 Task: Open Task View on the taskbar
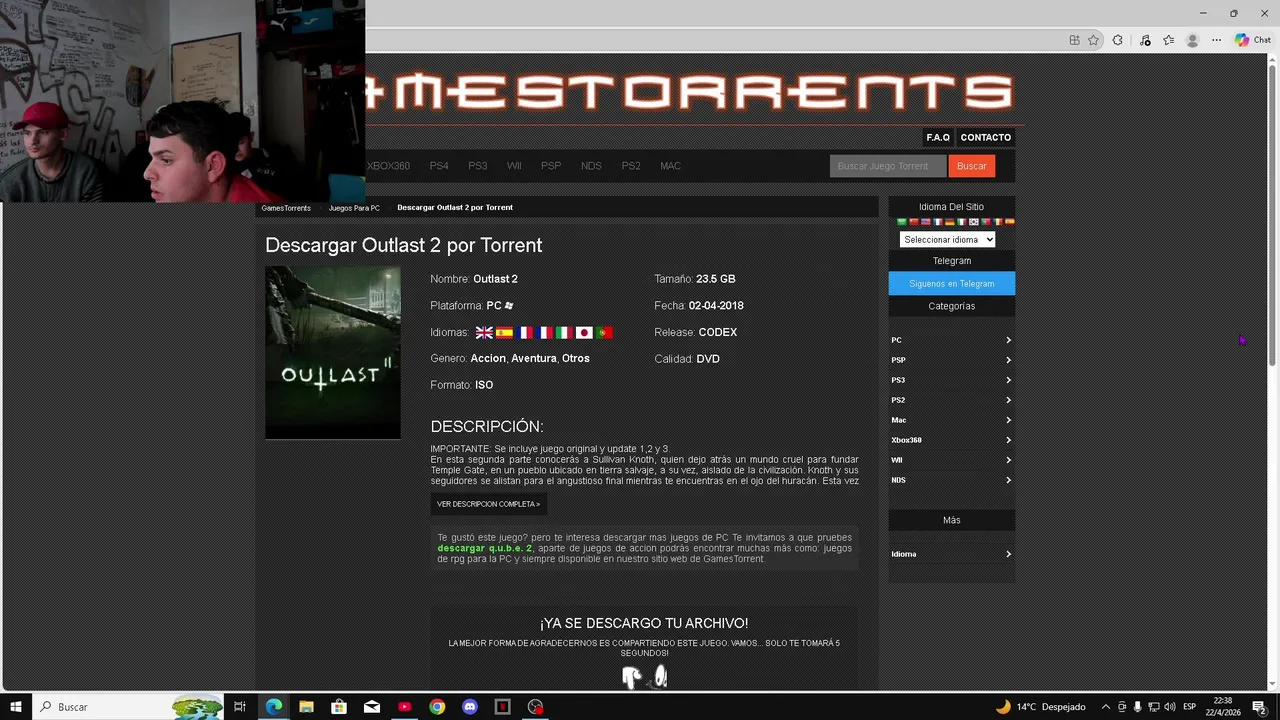pos(240,707)
